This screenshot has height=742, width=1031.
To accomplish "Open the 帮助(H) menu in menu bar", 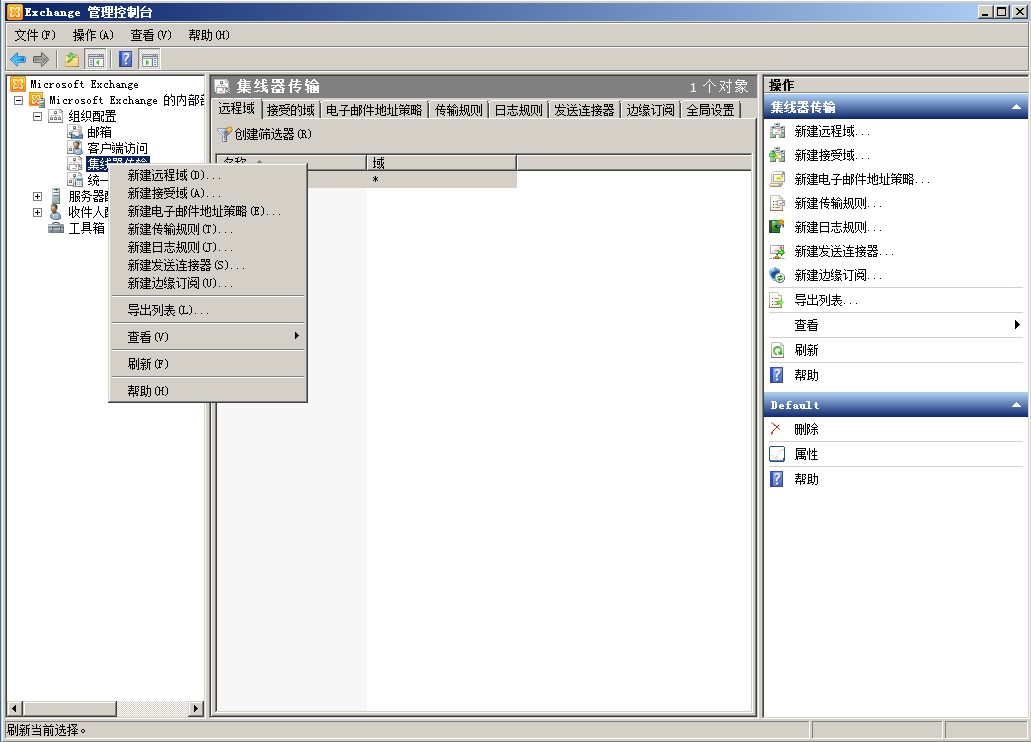I will tap(208, 35).
